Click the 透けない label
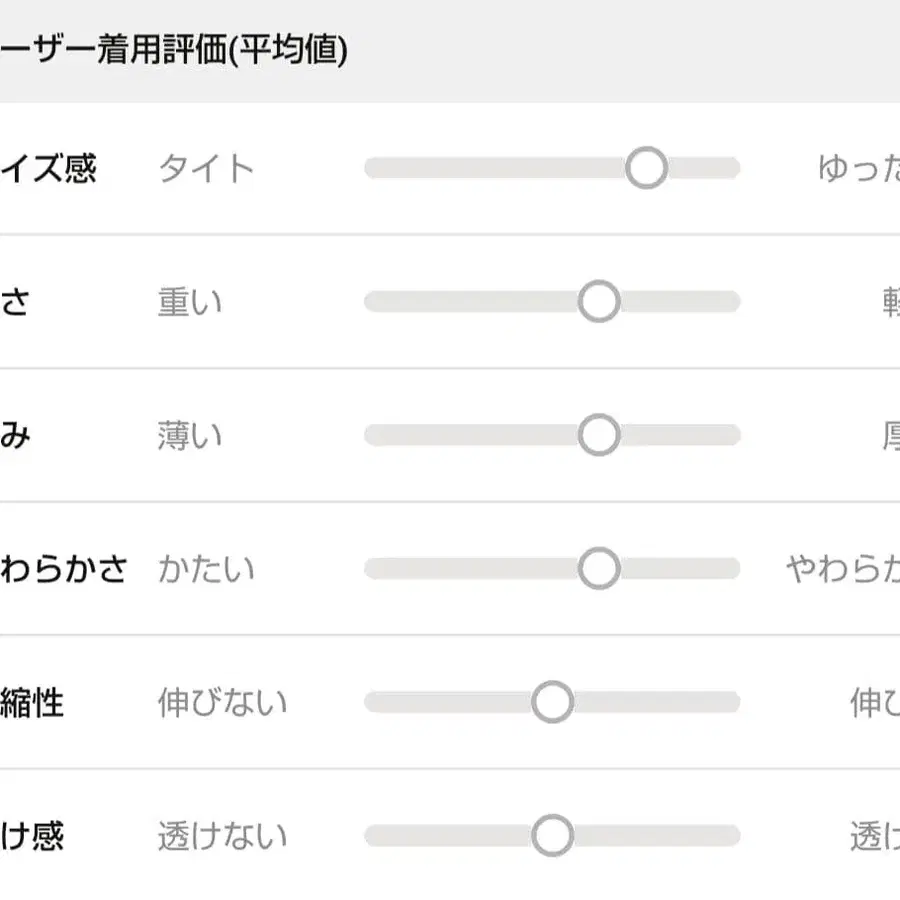Screen dimensions: 900x900 pyautogui.click(x=222, y=836)
